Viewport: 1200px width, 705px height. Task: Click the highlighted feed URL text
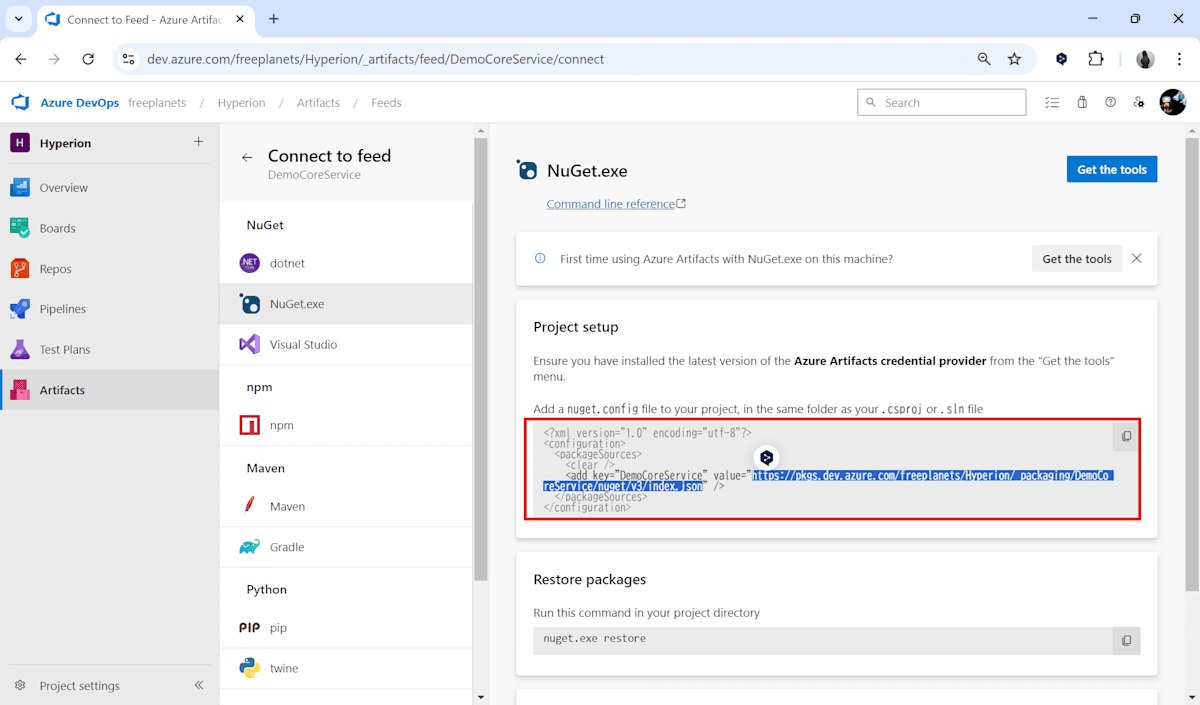coord(828,481)
